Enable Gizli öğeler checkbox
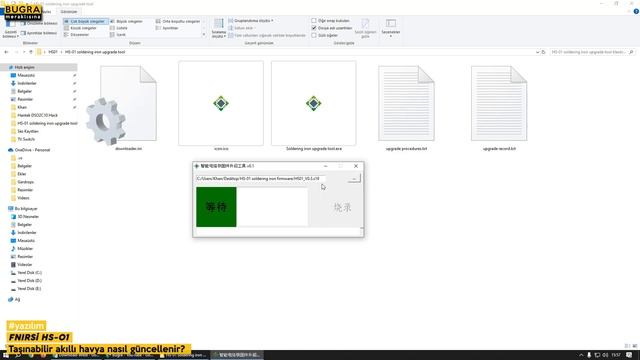 pos(314,35)
